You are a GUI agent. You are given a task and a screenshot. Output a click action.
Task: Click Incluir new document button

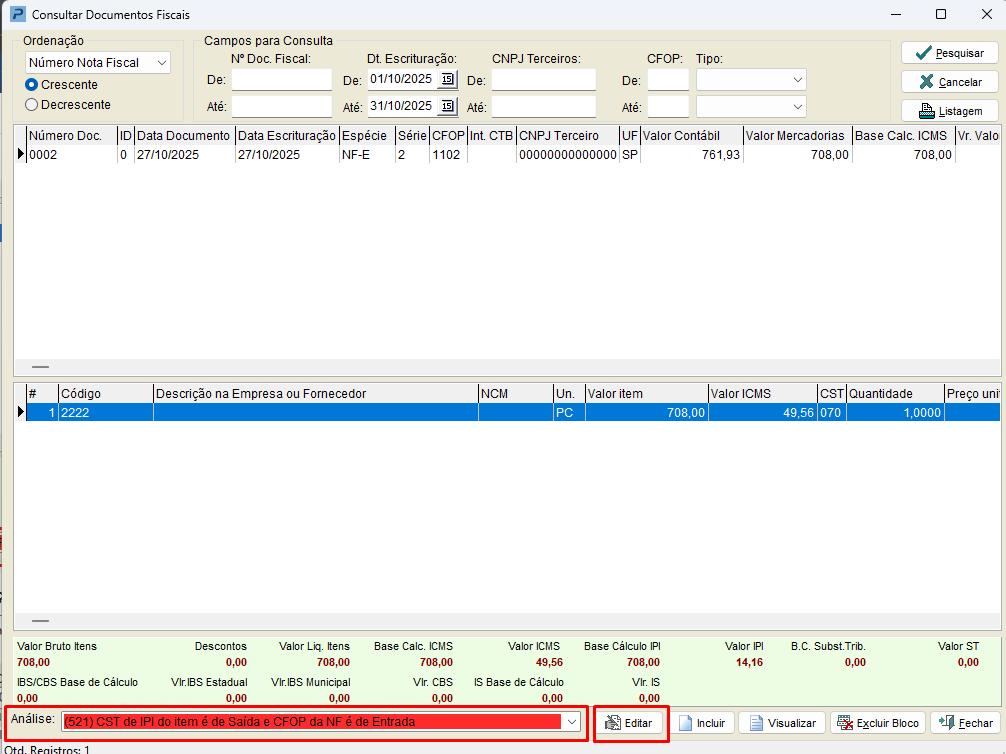pyautogui.click(x=701, y=723)
